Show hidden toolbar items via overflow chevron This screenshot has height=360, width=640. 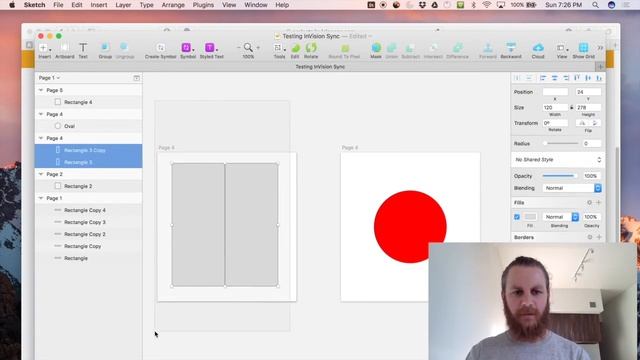click(600, 48)
